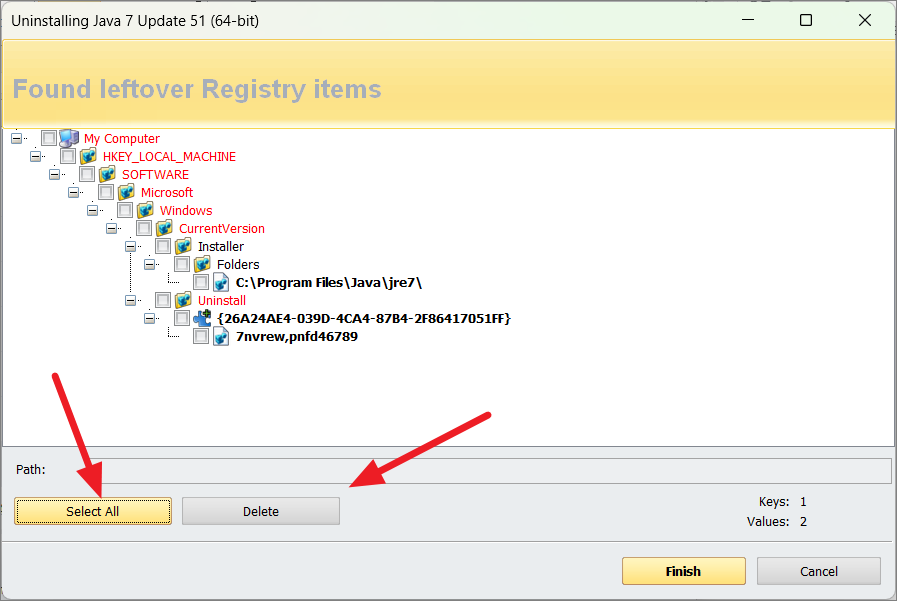Tick the SOFTWARE key checkbox
The image size is (897, 601).
click(x=87, y=174)
